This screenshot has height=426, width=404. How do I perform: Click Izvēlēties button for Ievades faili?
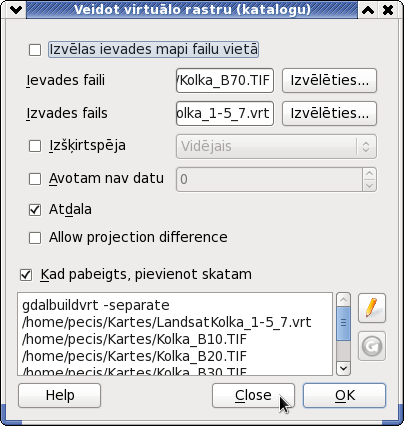pos(329,80)
